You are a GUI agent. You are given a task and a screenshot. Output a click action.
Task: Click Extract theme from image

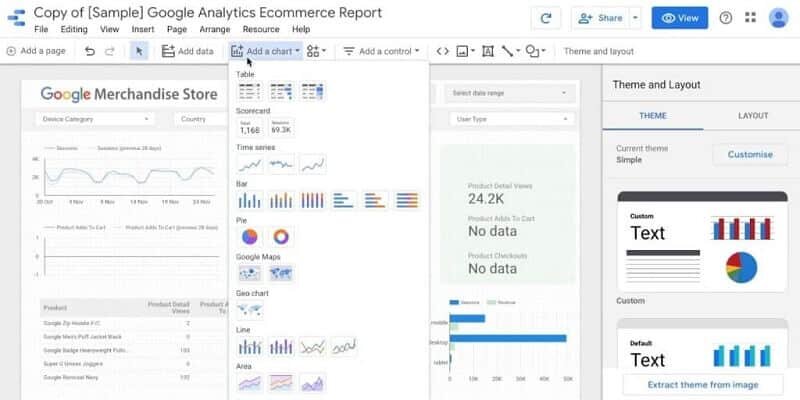pyautogui.click(x=703, y=385)
